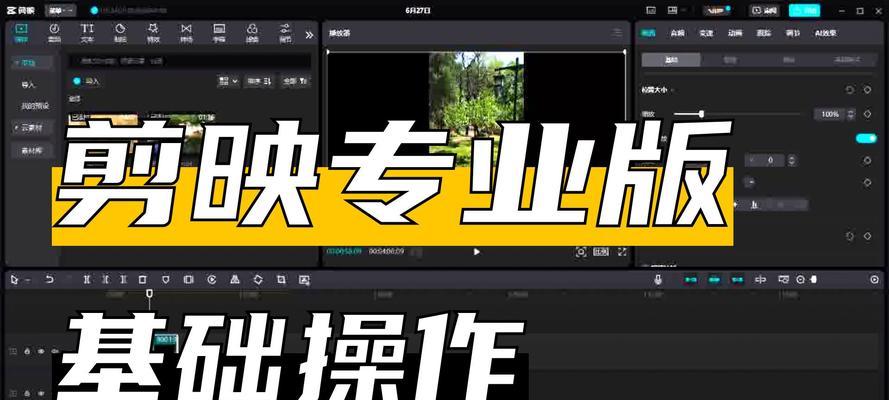Open 素材库 material library in sidebar
Image resolution: width=889 pixels, height=400 pixels.
coord(32,151)
